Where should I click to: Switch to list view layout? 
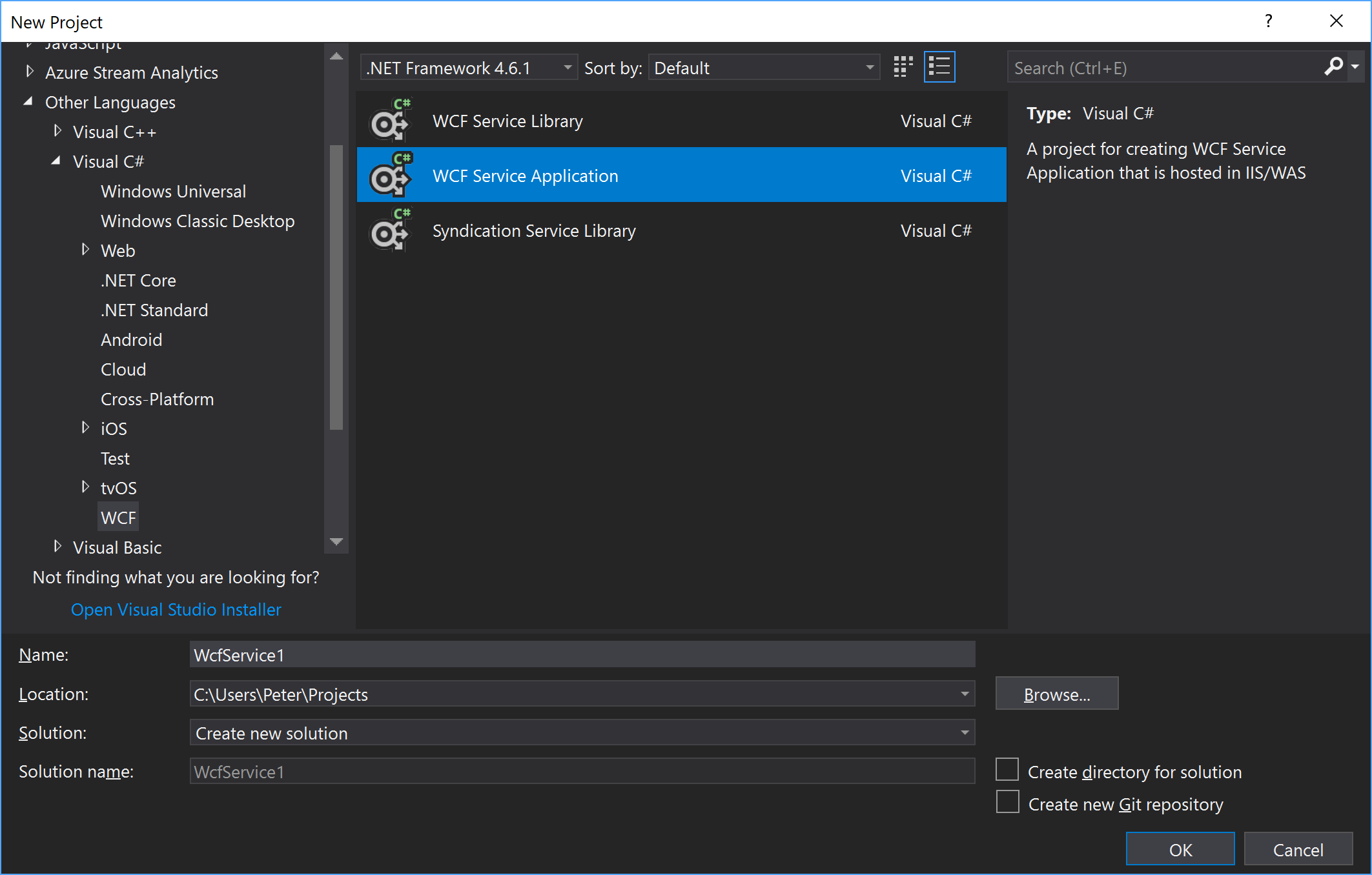tap(940, 67)
